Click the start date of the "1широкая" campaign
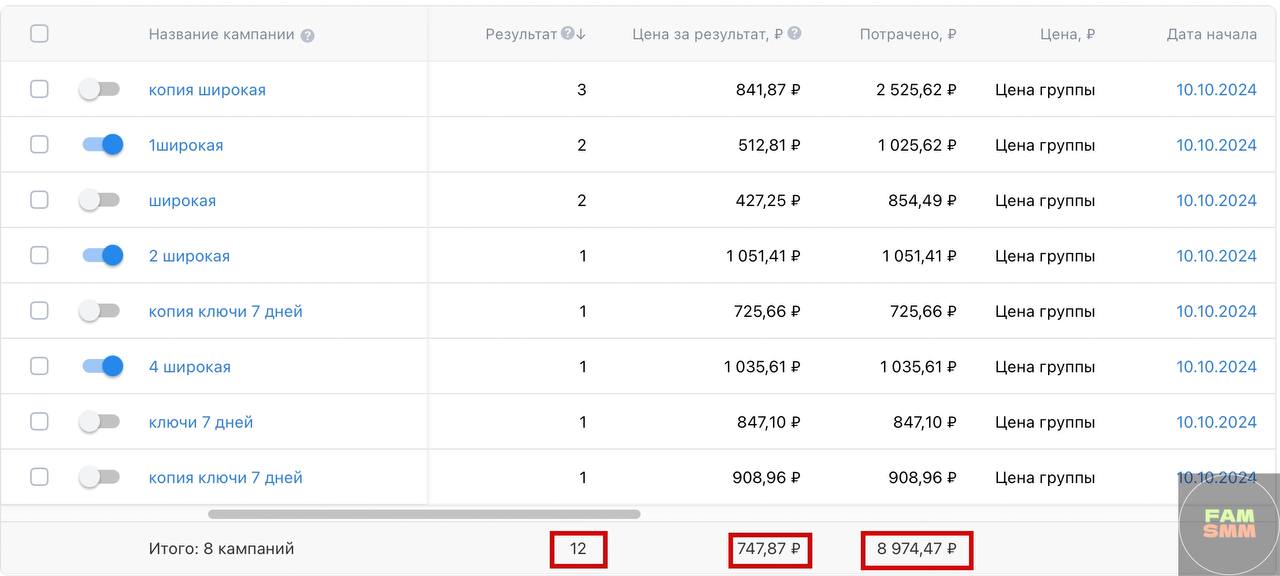This screenshot has width=1280, height=576. click(1216, 145)
